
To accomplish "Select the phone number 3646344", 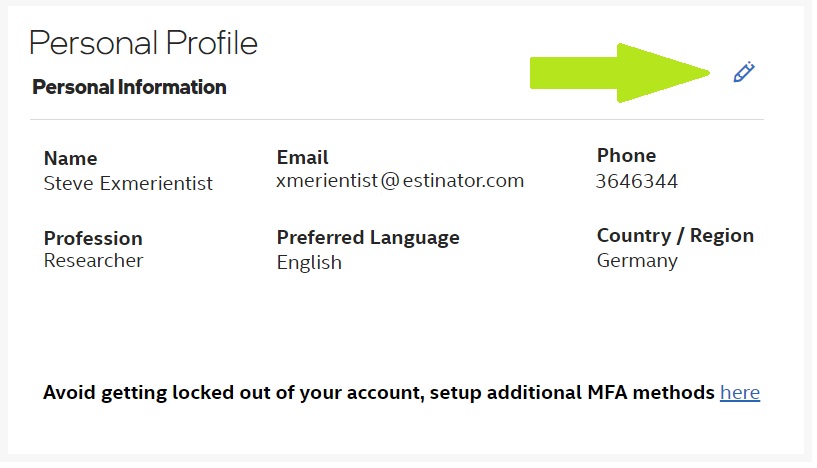I will (637, 181).
